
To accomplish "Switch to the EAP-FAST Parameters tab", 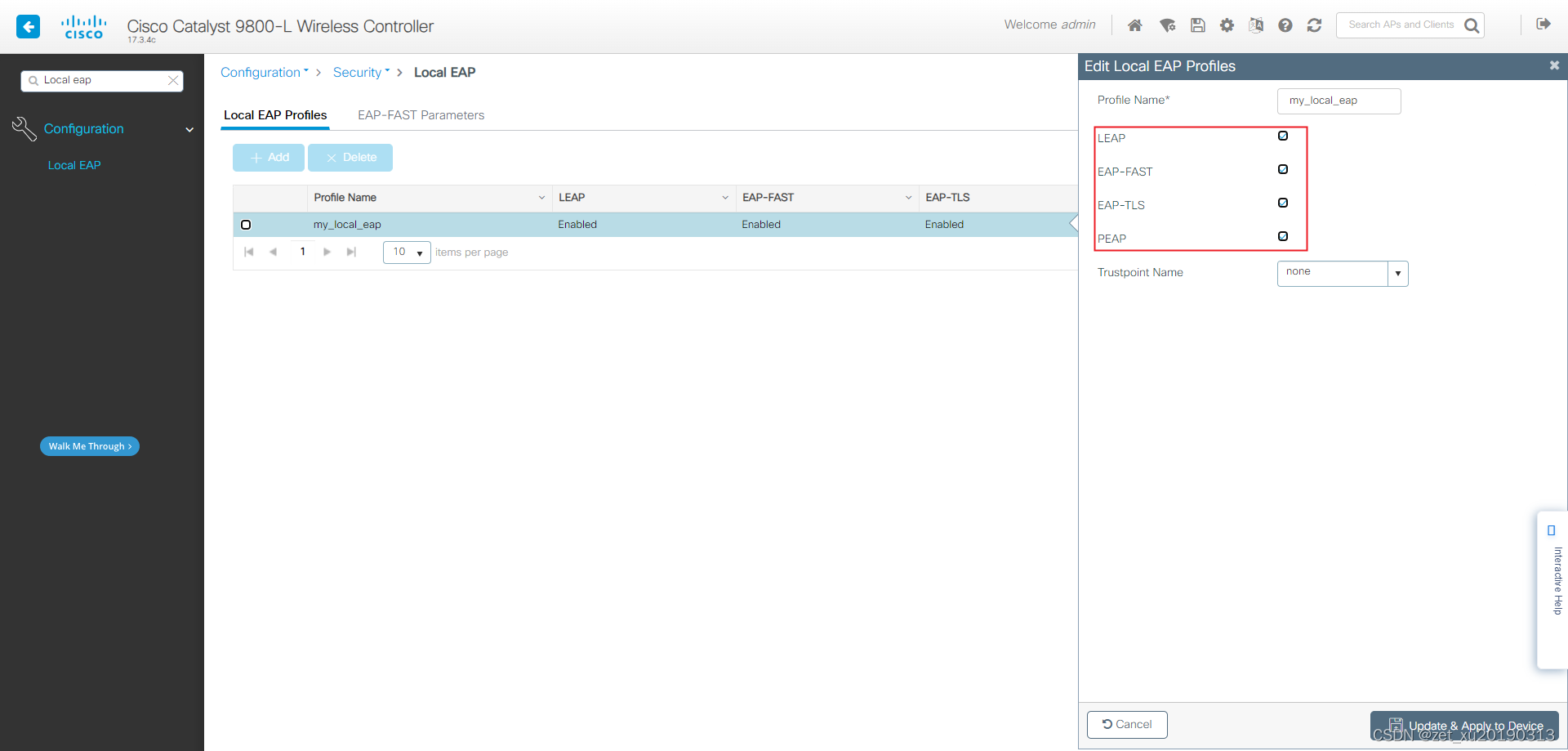I will 421,115.
